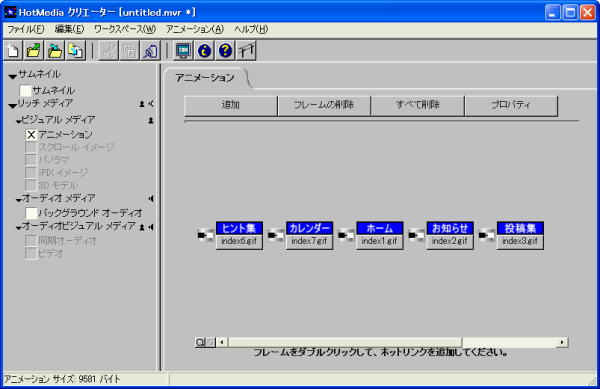This screenshot has width=600, height=389.
Task: Click the magnifier zoom icon beside the scrollbar
Action: (x=200, y=342)
